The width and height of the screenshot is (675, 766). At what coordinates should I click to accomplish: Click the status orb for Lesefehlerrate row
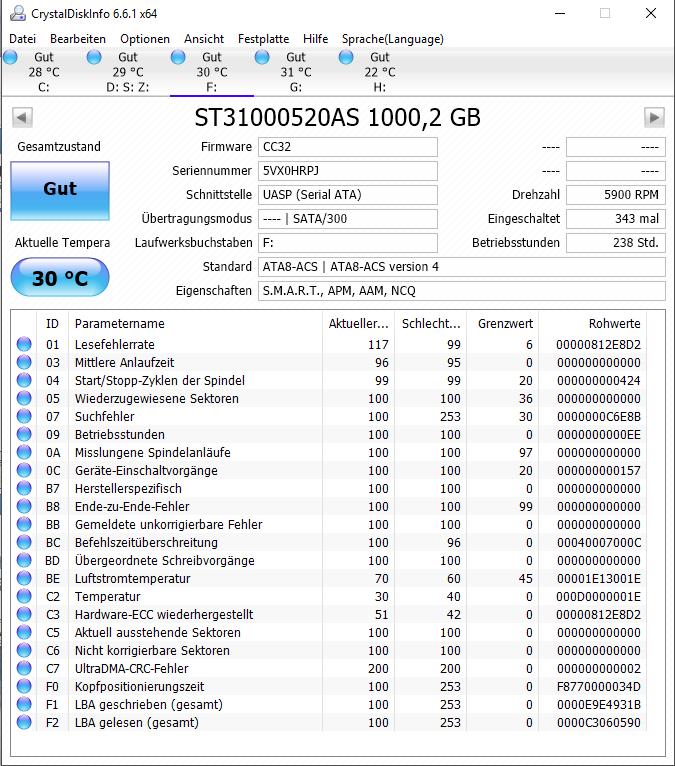24,344
